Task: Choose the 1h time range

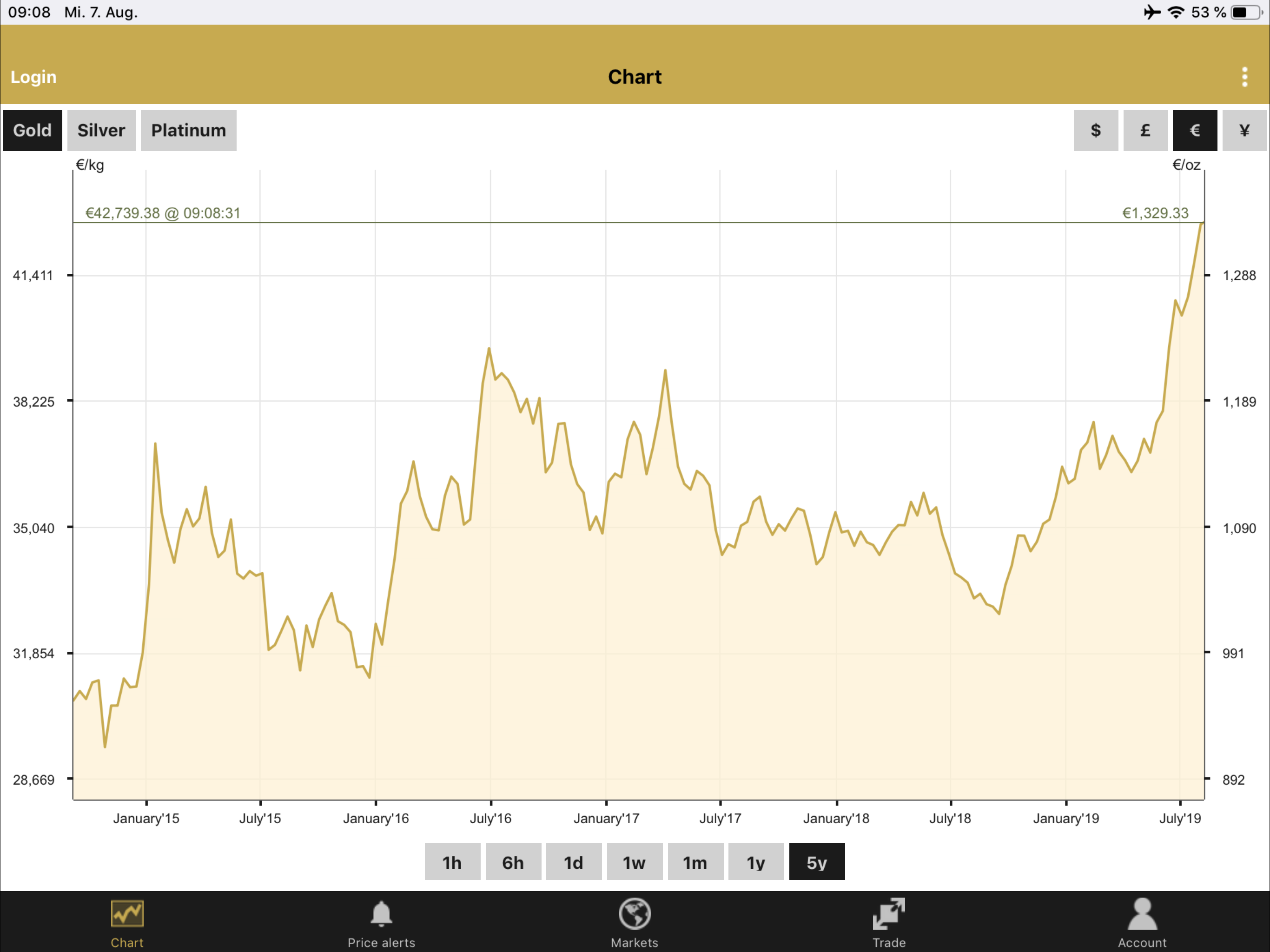Action: [452, 862]
